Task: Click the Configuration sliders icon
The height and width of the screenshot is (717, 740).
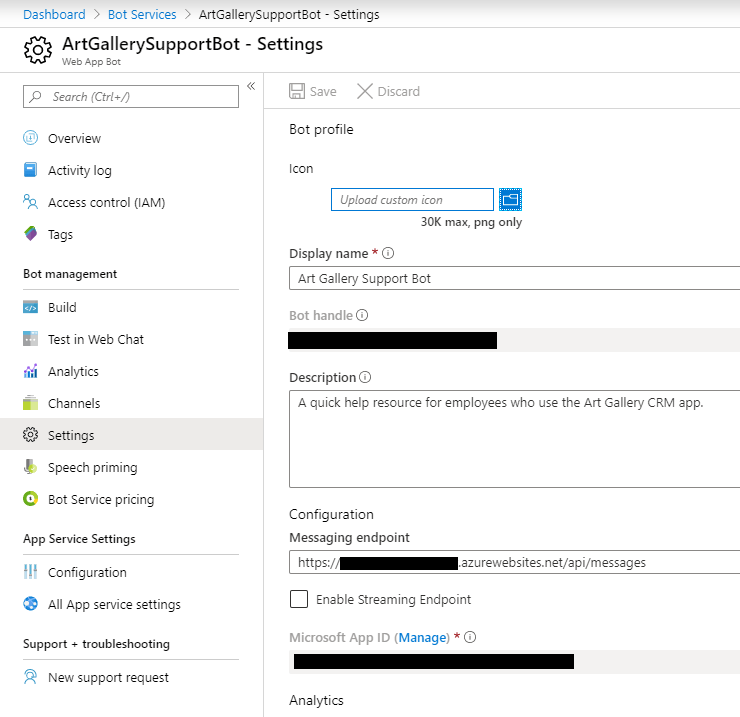Action: coord(31,572)
